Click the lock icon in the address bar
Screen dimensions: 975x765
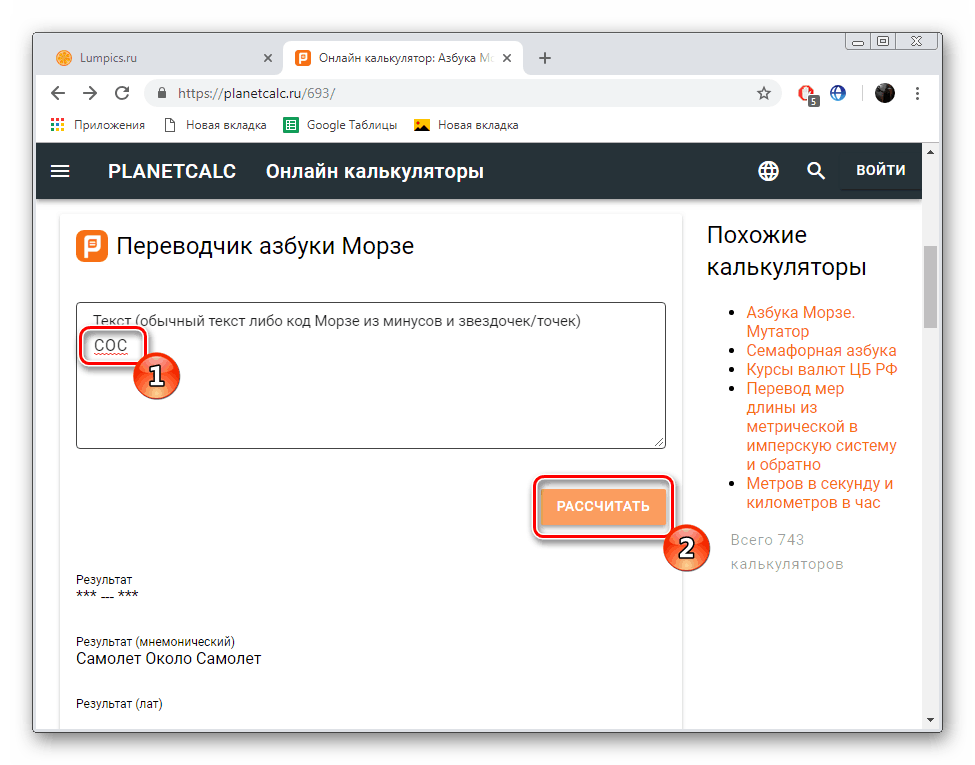162,93
